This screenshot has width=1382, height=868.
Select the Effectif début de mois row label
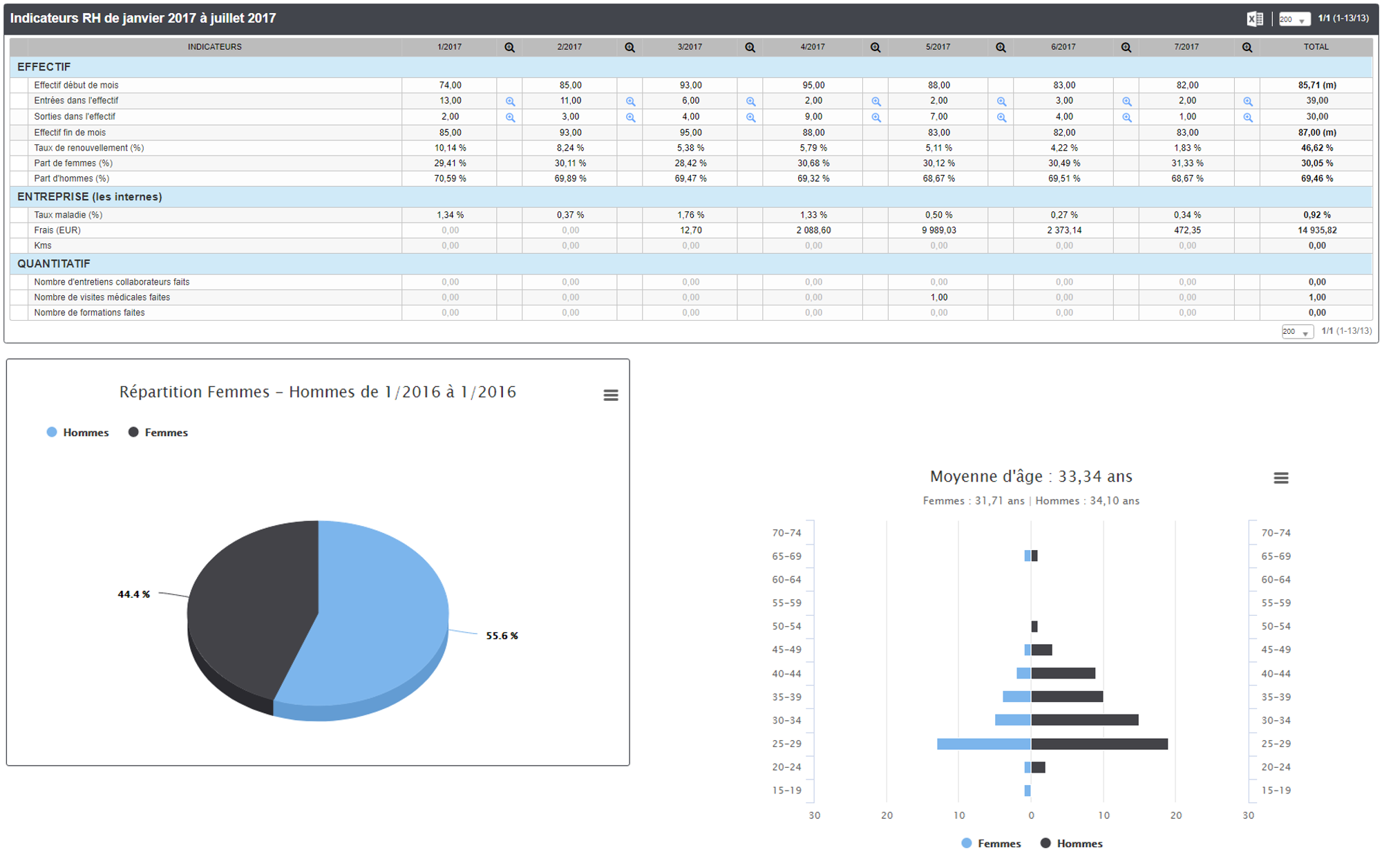76,86
